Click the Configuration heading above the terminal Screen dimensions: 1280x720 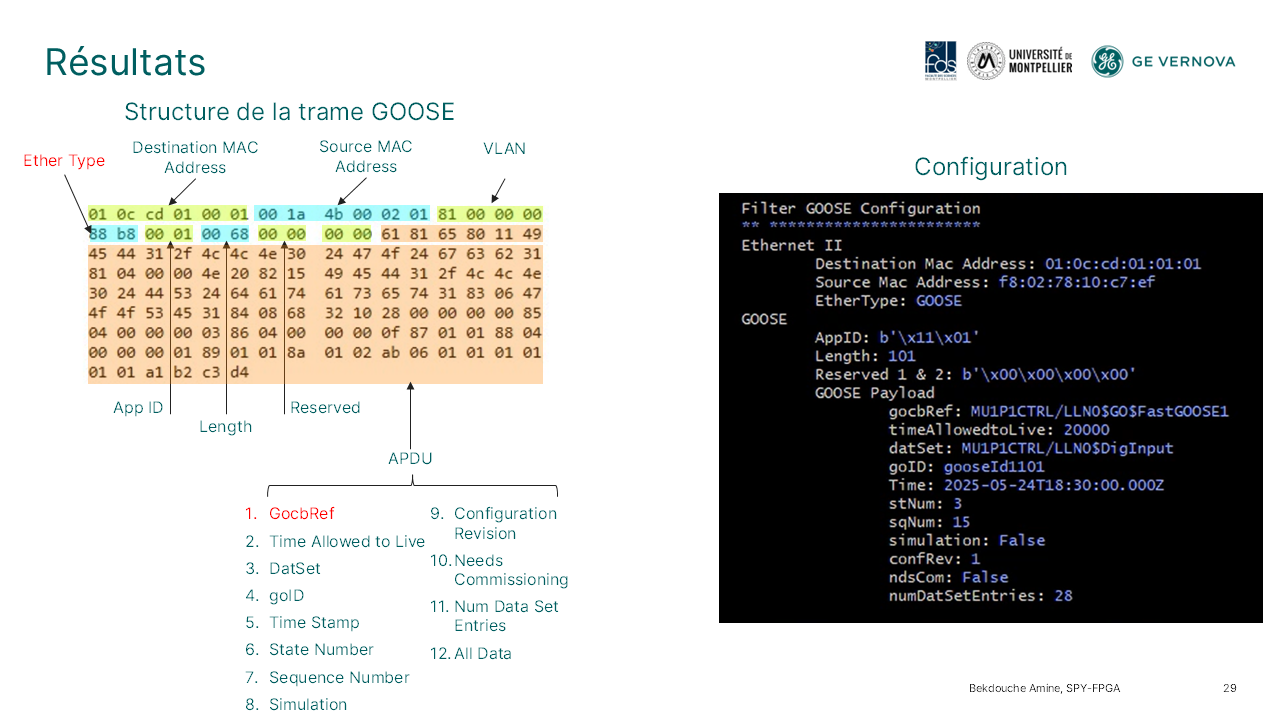coord(990,167)
